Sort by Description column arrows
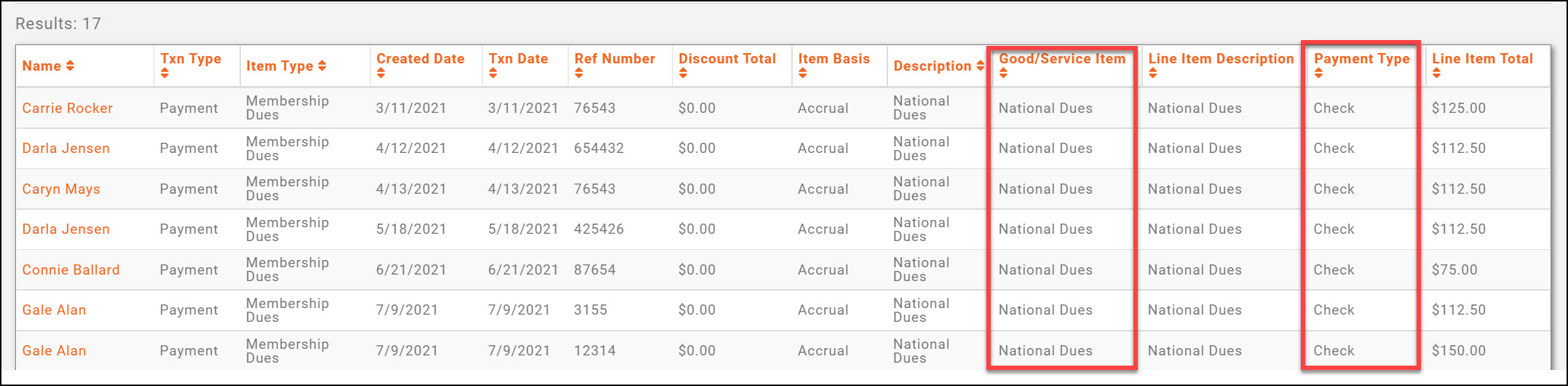1568x386 pixels. coord(980,66)
